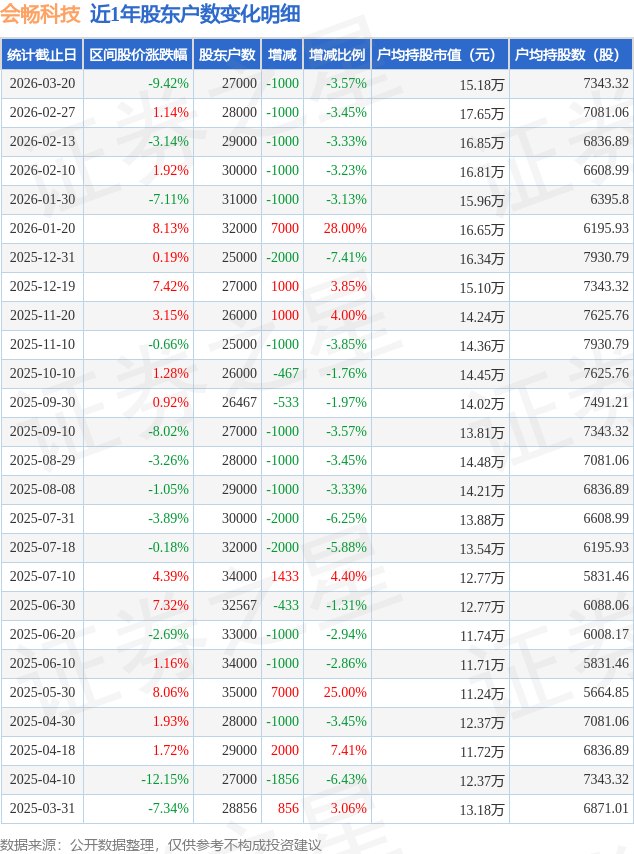This screenshot has height=854, width=634.
Task: Select the 2025-05-30 date cell
Action: pyautogui.click(x=42, y=692)
